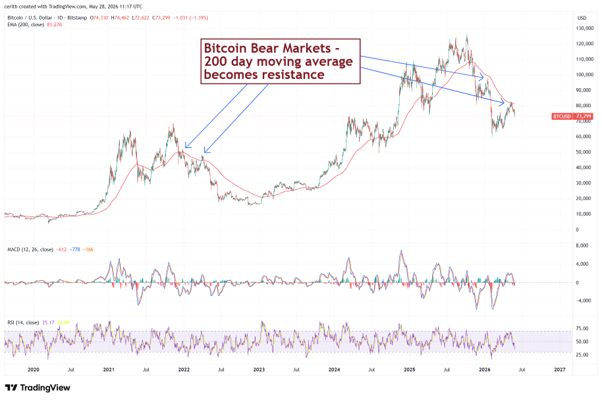
Task: Click the '2020' time axis label
Action: [x=33, y=370]
